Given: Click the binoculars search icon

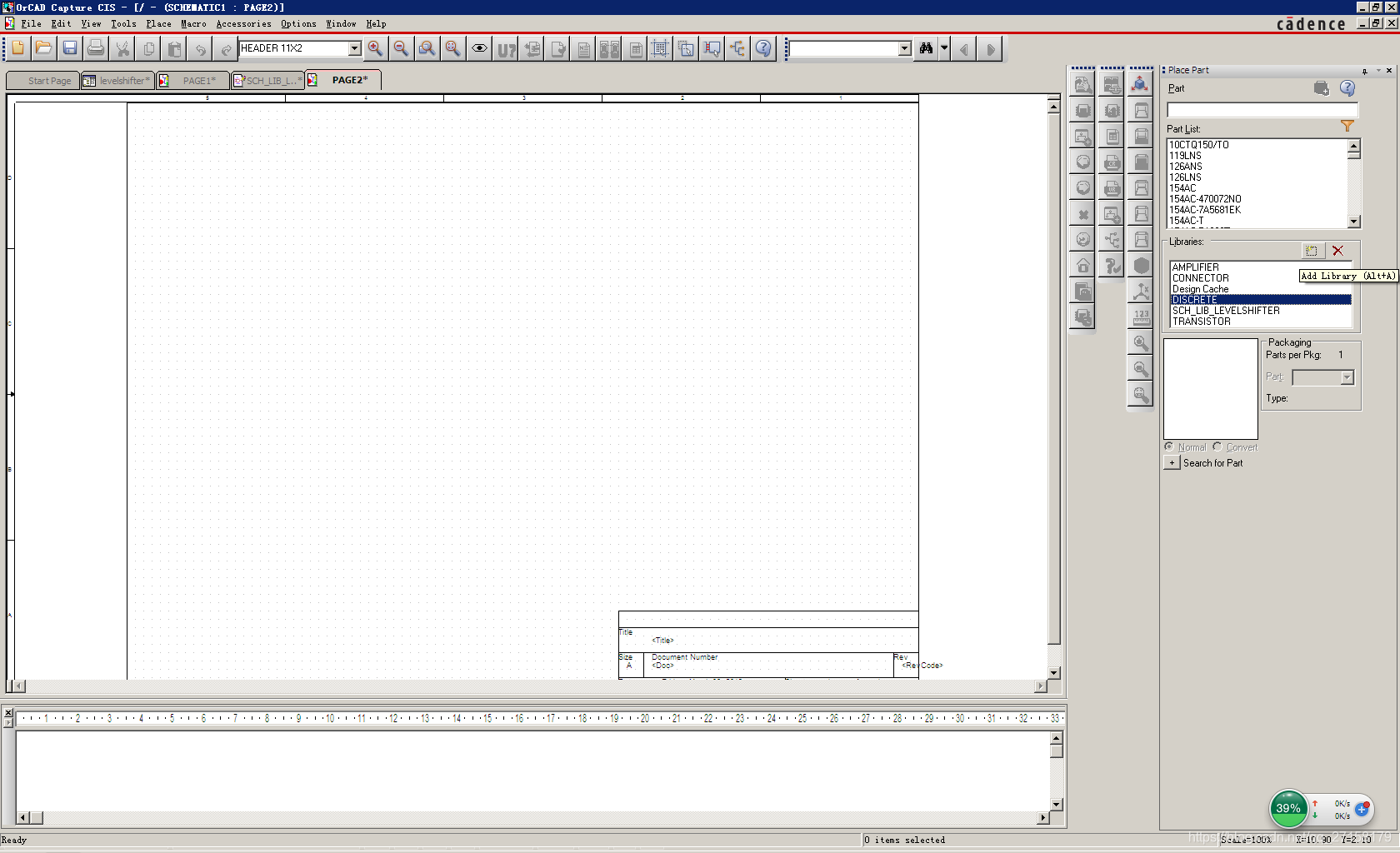Looking at the screenshot, I should click(x=926, y=48).
